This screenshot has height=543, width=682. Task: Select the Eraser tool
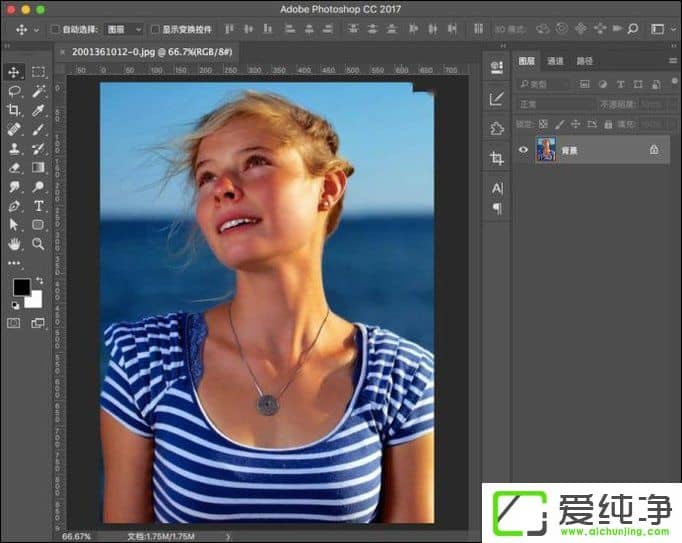coord(14,168)
